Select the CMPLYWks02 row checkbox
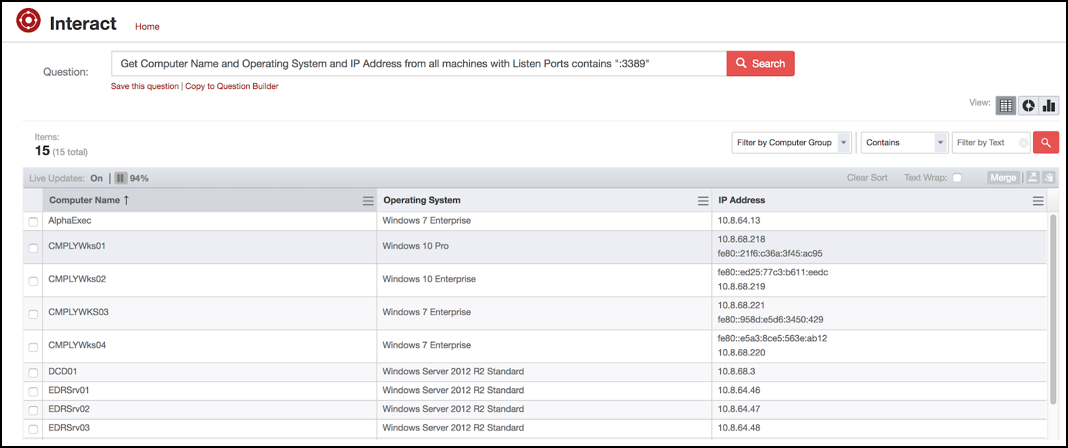 [33, 281]
